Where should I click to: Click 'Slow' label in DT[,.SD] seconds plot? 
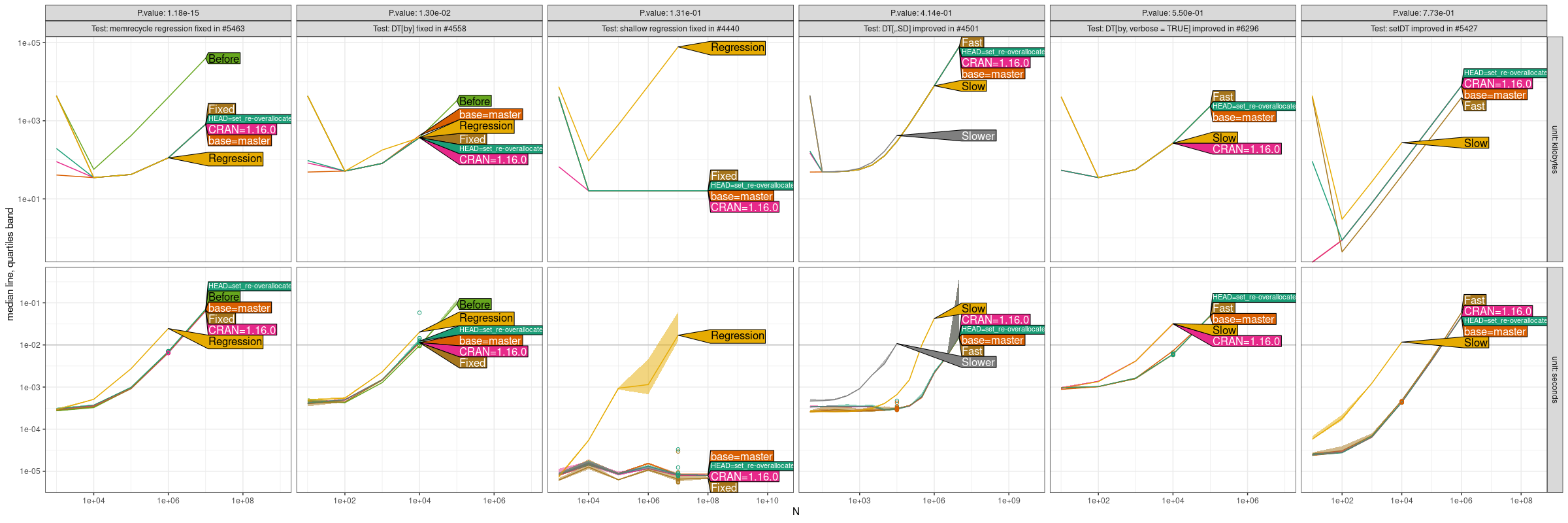point(973,309)
